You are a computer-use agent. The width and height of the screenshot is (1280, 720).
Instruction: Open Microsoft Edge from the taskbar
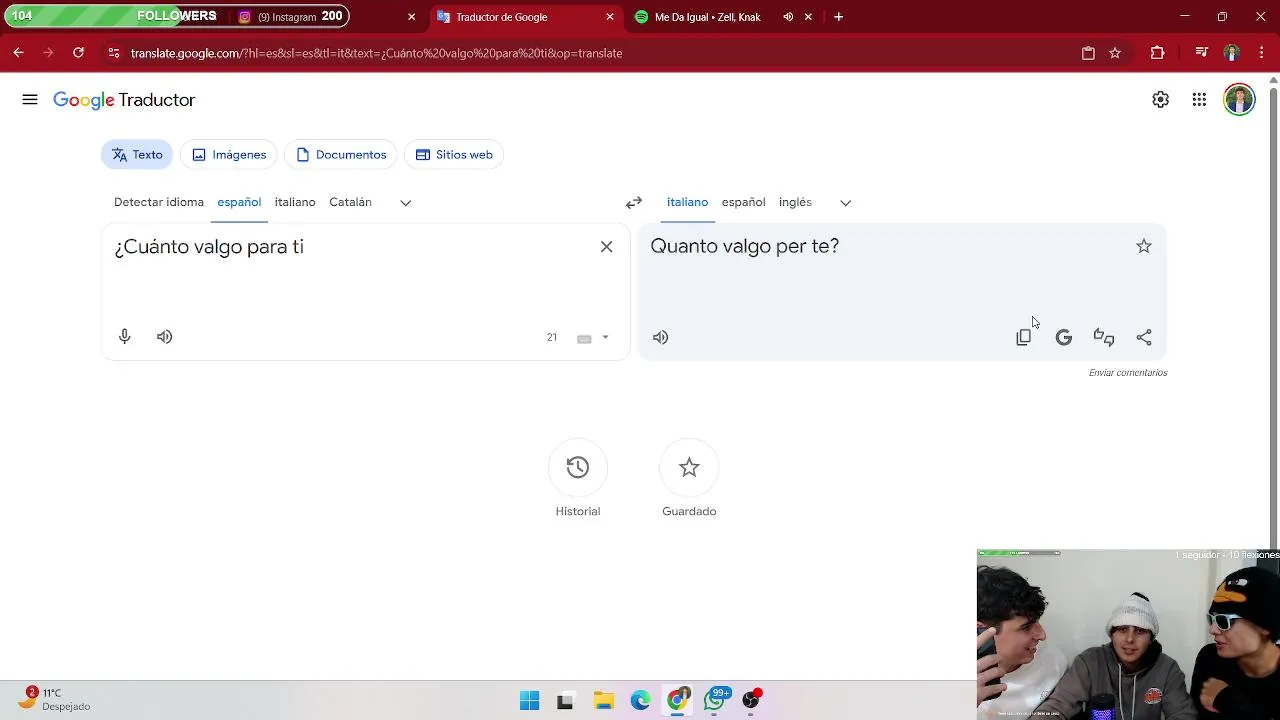(640, 701)
